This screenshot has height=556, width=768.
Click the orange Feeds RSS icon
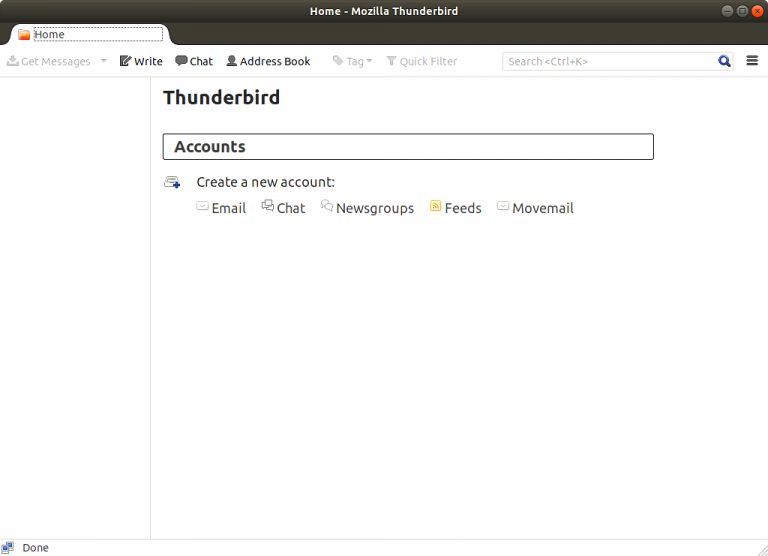tap(435, 206)
